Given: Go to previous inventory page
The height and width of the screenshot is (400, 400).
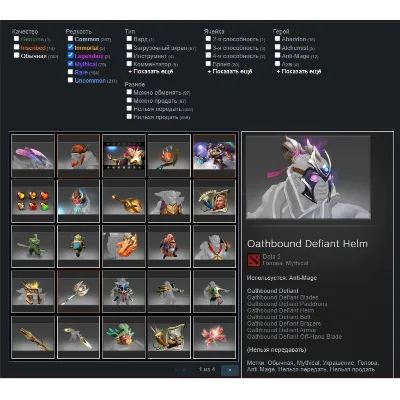Looking at the screenshot, I should click(x=184, y=370).
